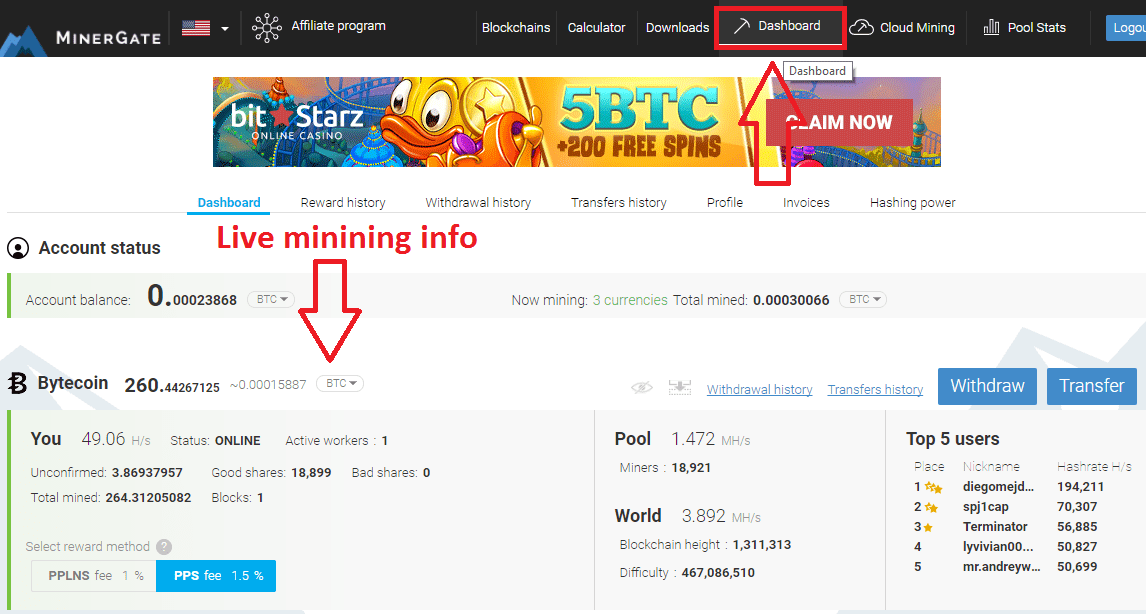Viewport: 1146px width, 614px height.
Task: Open the Downloads menu item
Action: point(678,28)
